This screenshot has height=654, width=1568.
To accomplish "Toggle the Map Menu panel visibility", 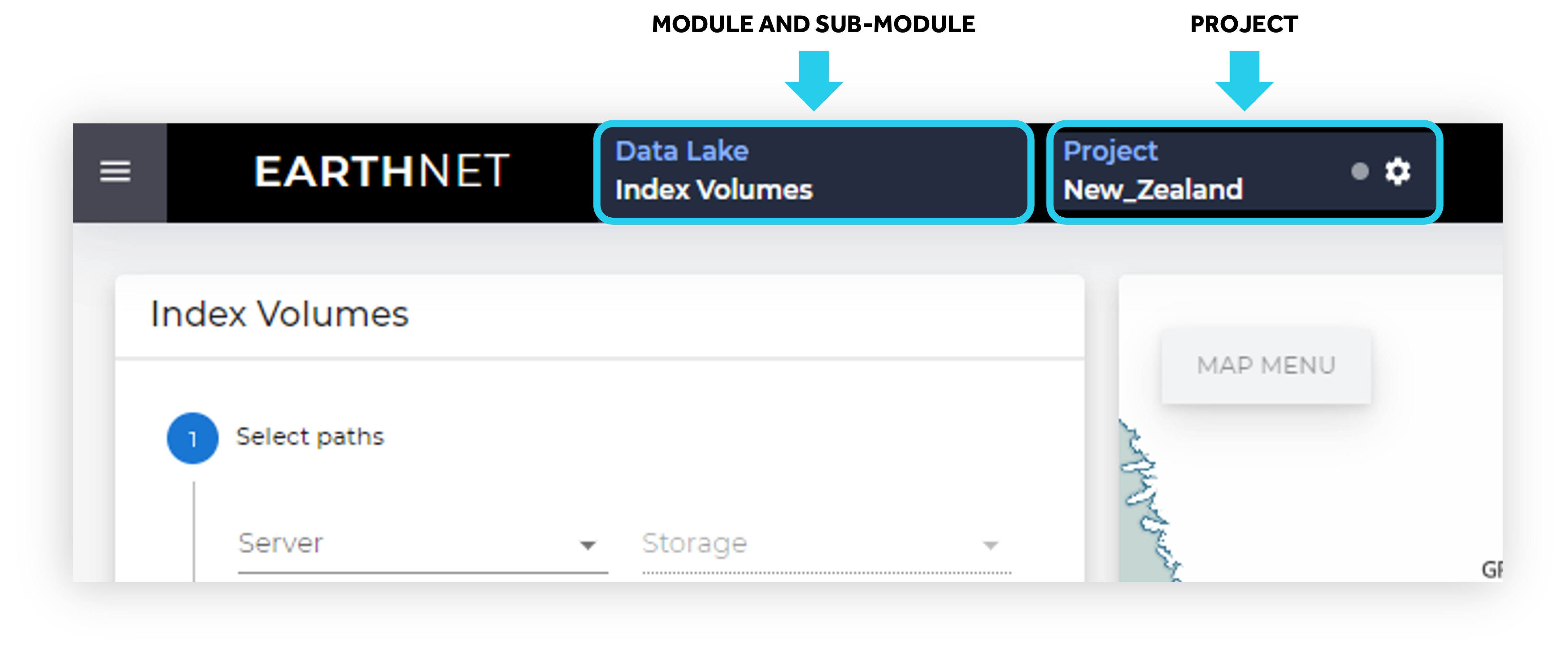I will click(1266, 365).
